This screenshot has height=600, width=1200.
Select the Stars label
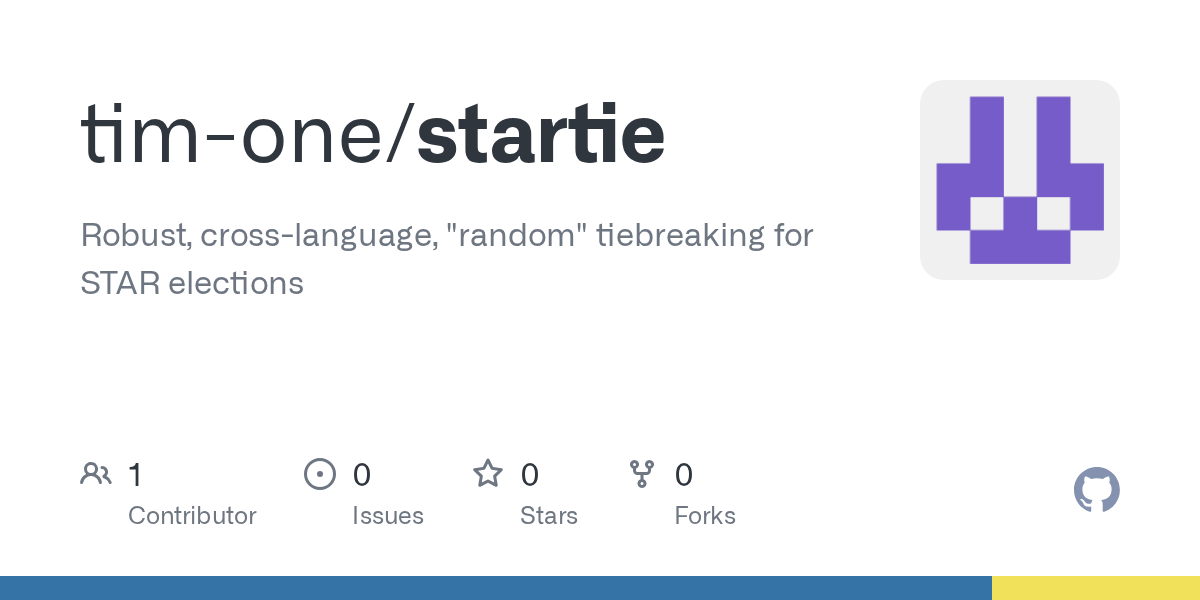click(548, 516)
